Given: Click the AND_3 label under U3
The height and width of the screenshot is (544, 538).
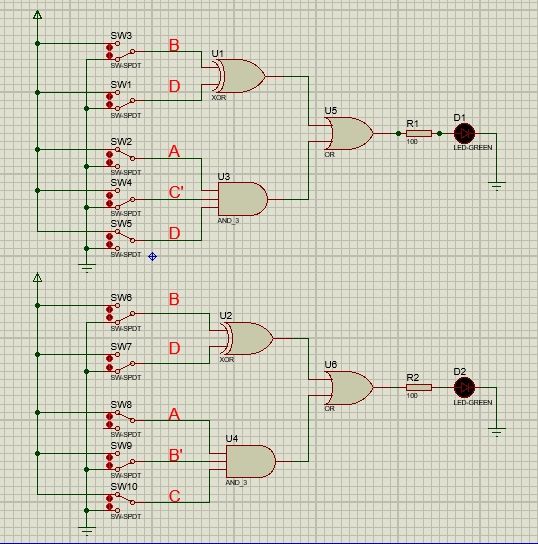Looking at the screenshot, I should pos(228,221).
